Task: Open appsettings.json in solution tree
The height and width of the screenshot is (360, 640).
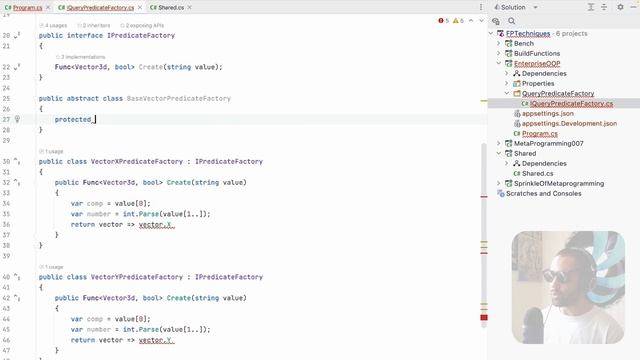Action: coord(548,113)
